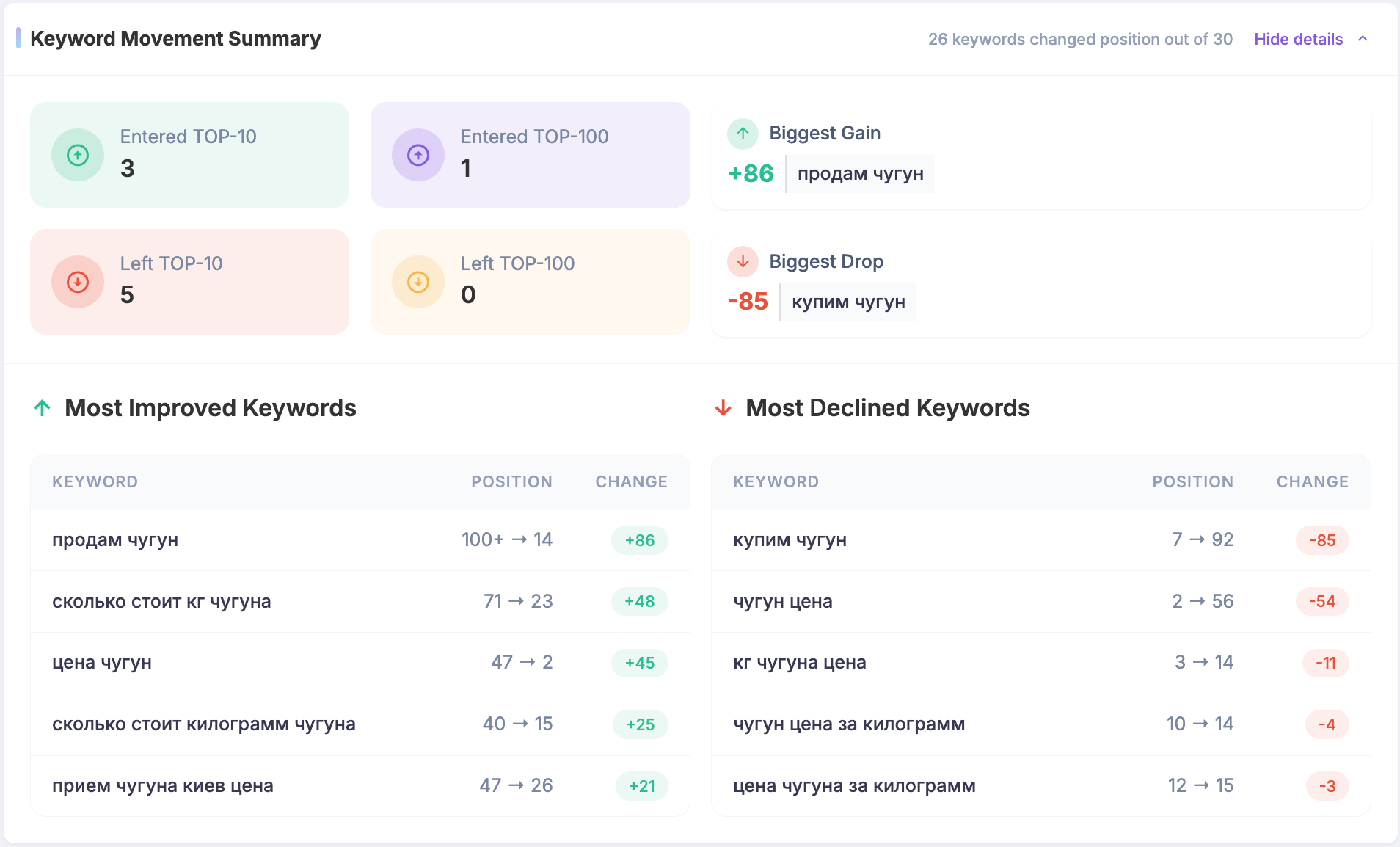Screen dimensions: 1400x847
Task: Click the red Left TOP-10 down-arrow icon
Action: pos(78,282)
